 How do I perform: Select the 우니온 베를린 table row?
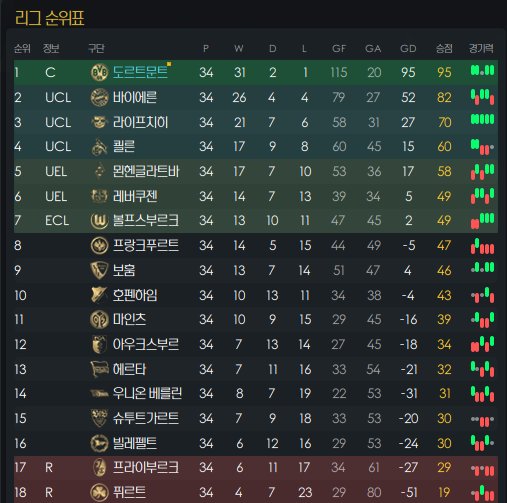pos(256,394)
